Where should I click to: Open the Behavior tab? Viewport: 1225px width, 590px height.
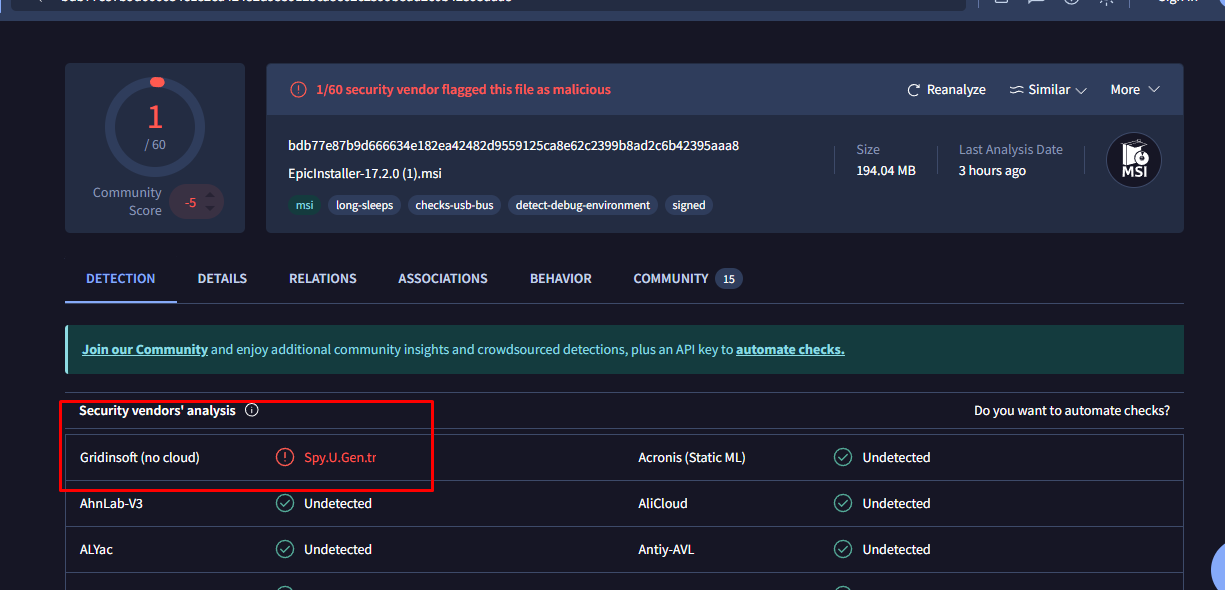pos(560,279)
